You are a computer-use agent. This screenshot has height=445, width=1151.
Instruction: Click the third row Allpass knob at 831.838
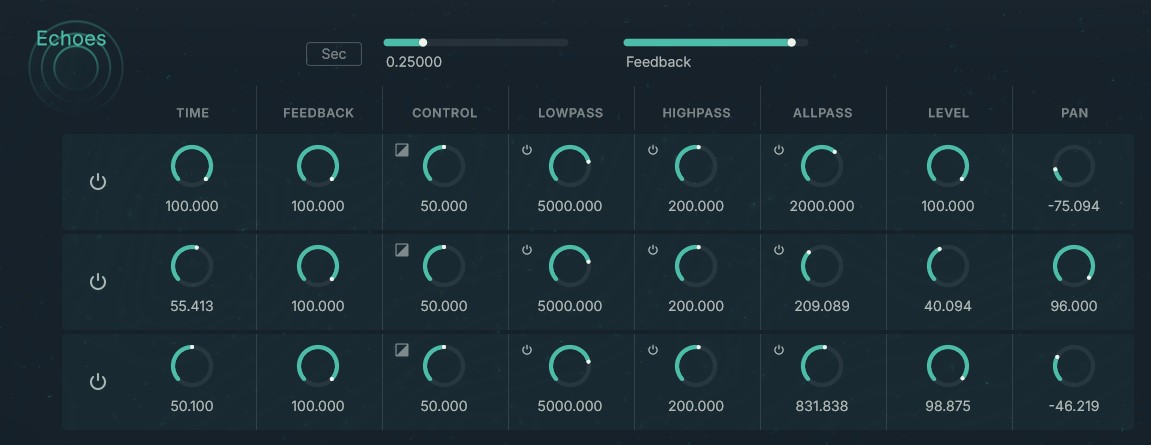tap(821, 366)
